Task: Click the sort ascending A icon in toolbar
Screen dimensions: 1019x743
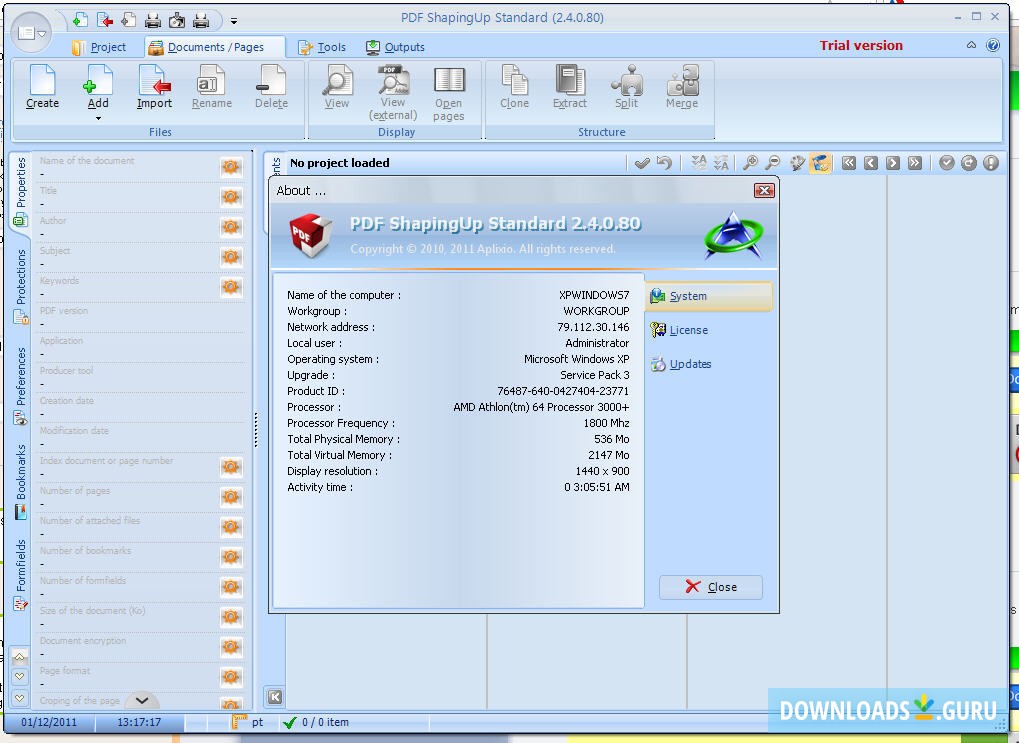Action: [x=699, y=163]
